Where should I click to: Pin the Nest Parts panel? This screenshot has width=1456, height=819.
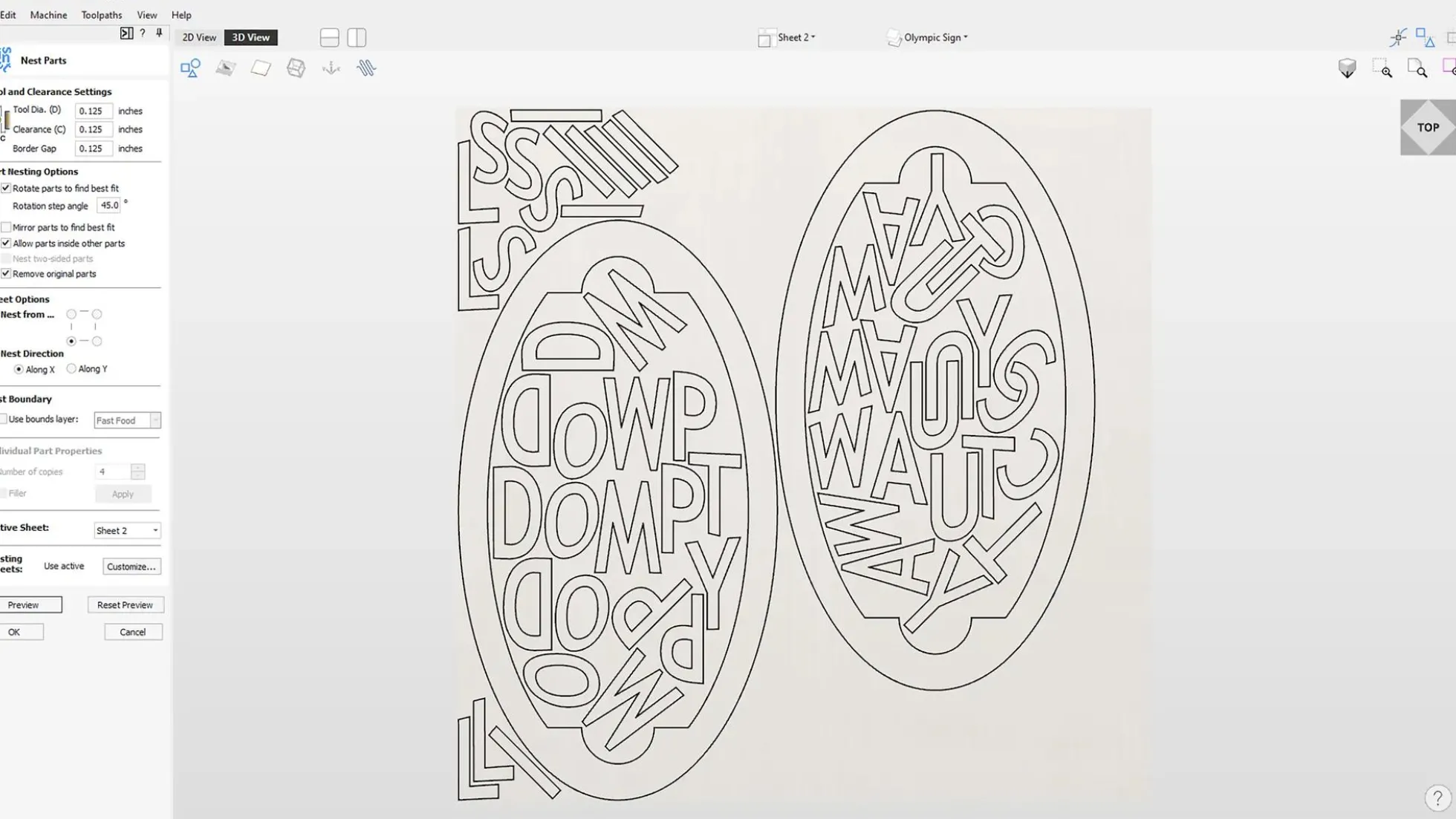pyautogui.click(x=159, y=33)
